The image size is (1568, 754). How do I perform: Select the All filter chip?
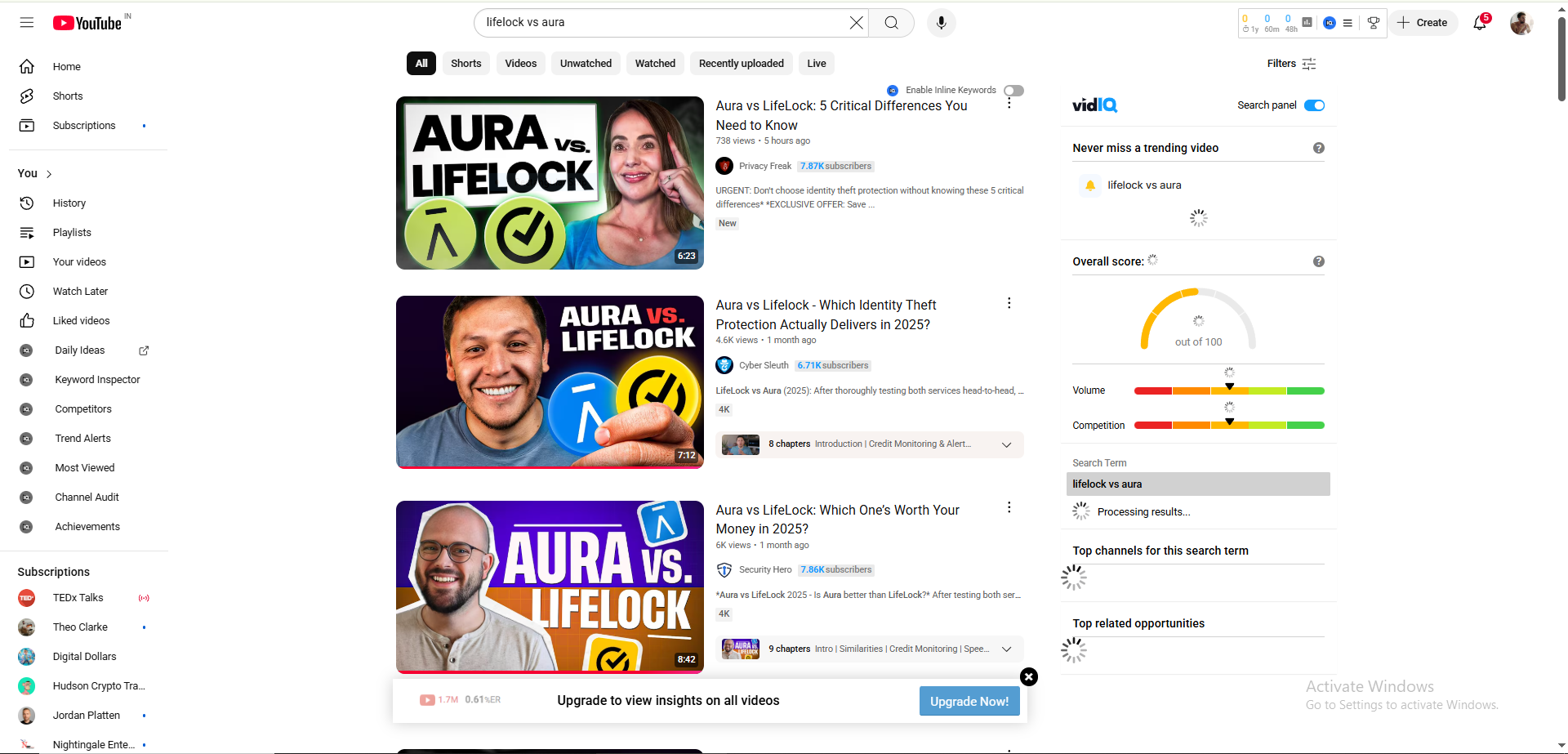coord(421,64)
